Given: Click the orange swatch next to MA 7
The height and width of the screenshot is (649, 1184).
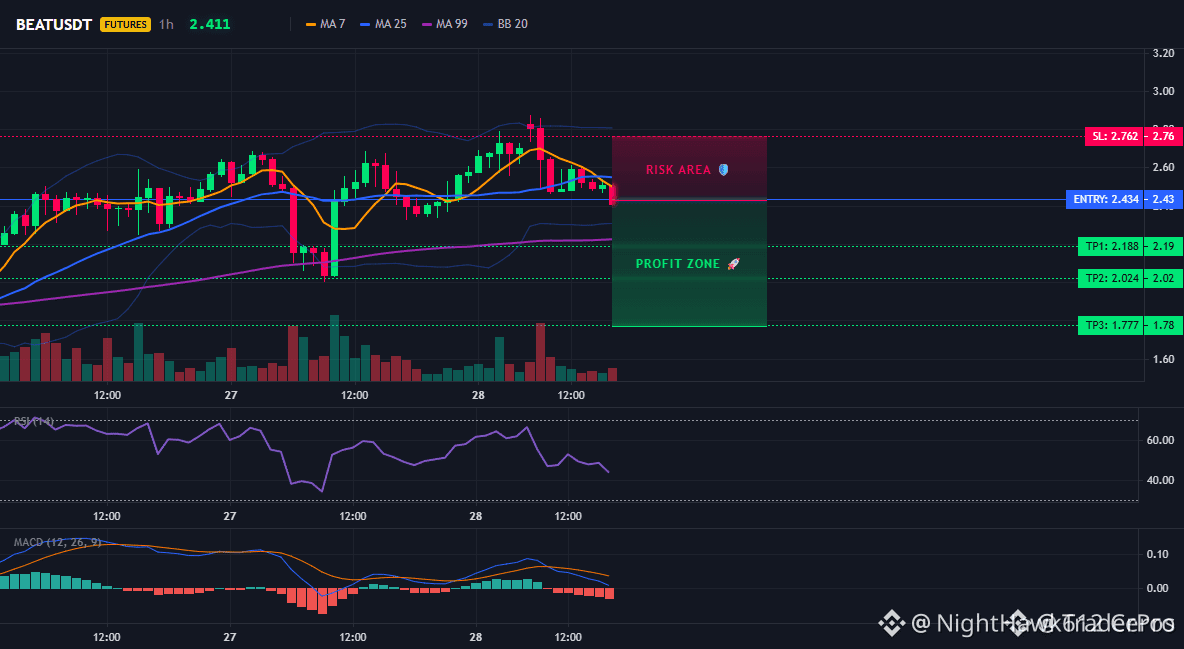Looking at the screenshot, I should tap(310, 24).
